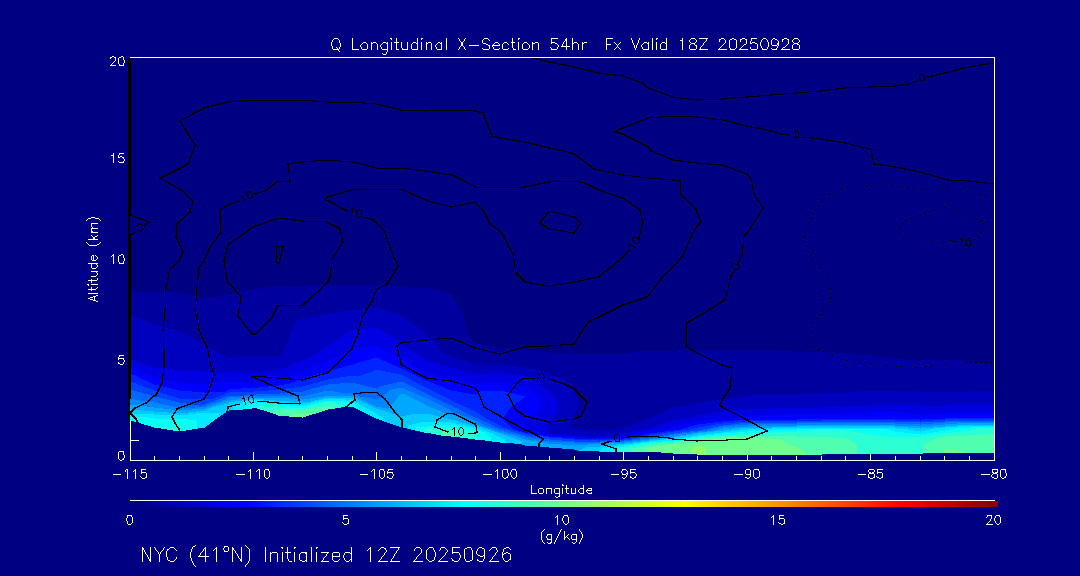Click the 'Altitude (km)' y-axis label
1080x576 pixels.
pos(93,259)
